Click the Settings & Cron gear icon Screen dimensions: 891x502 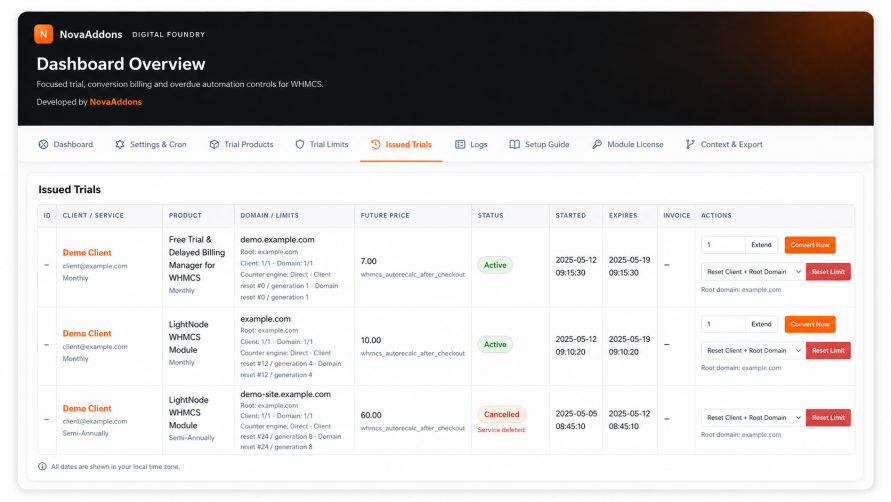coord(119,144)
